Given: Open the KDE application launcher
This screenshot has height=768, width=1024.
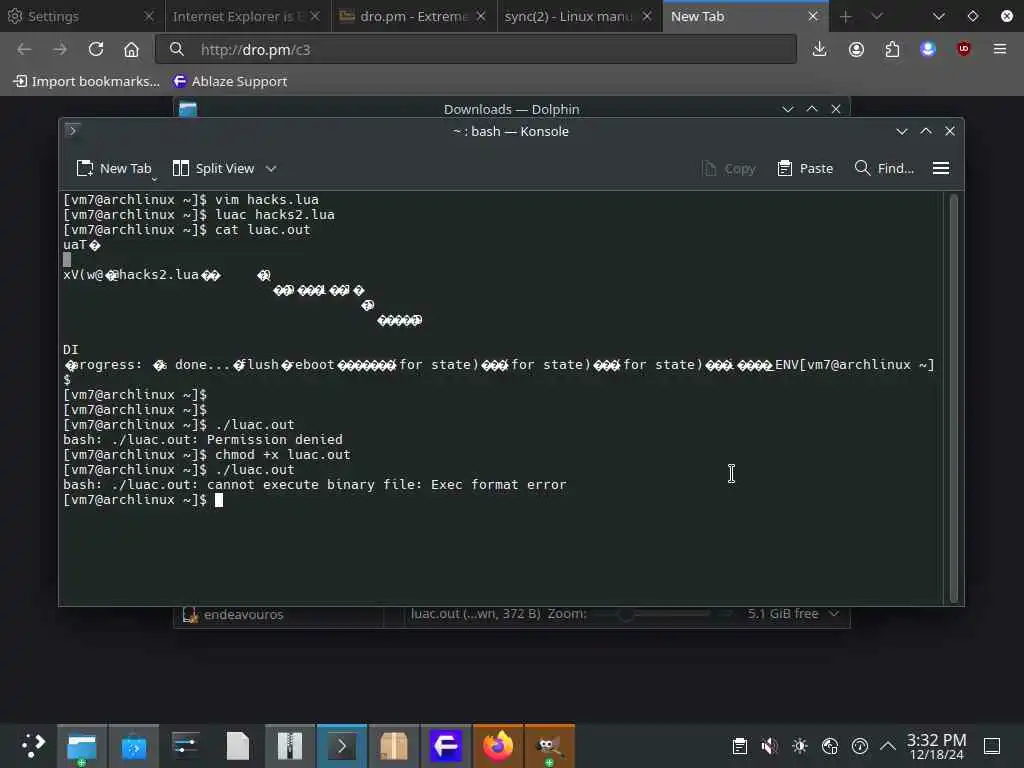Looking at the screenshot, I should pyautogui.click(x=33, y=746).
